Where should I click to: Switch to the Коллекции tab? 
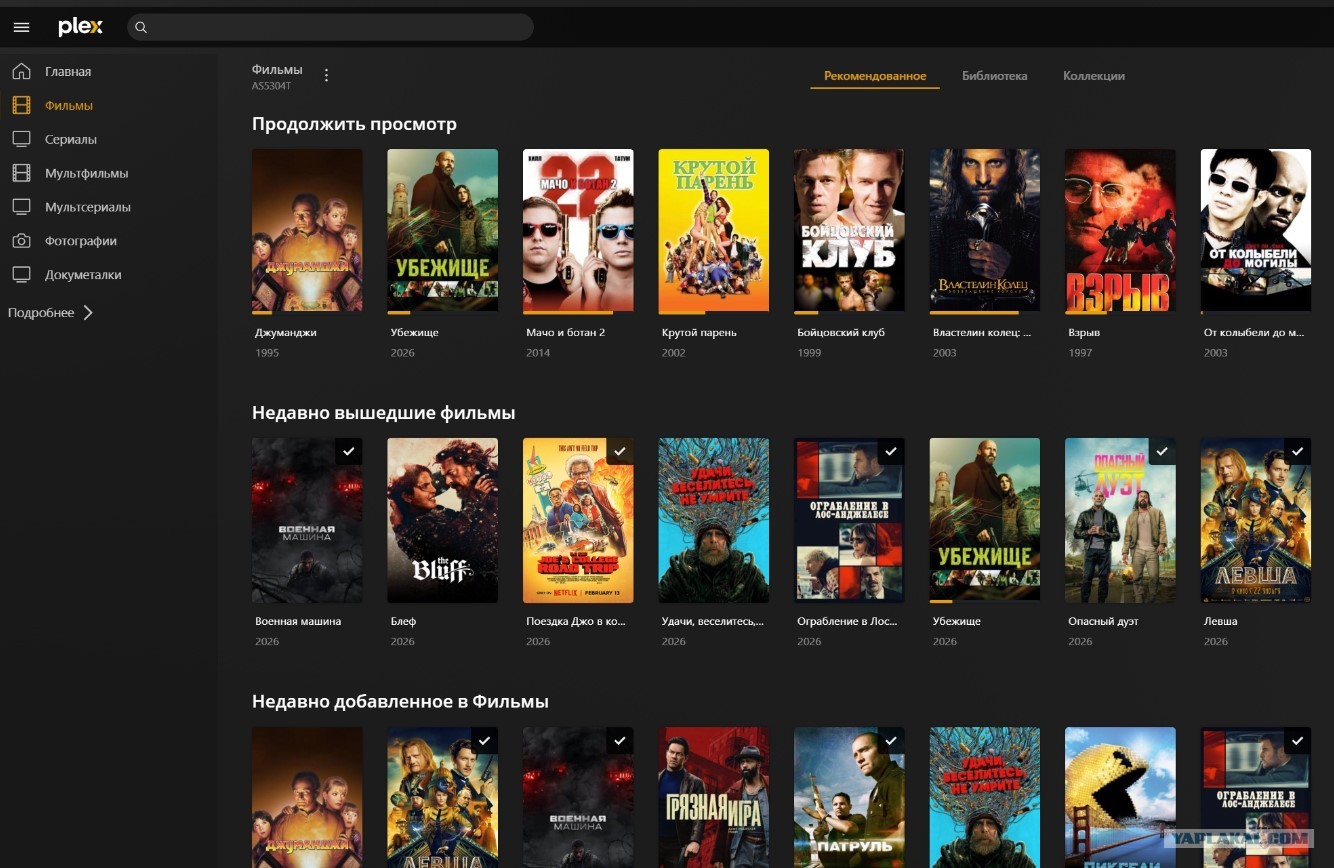click(x=1093, y=76)
